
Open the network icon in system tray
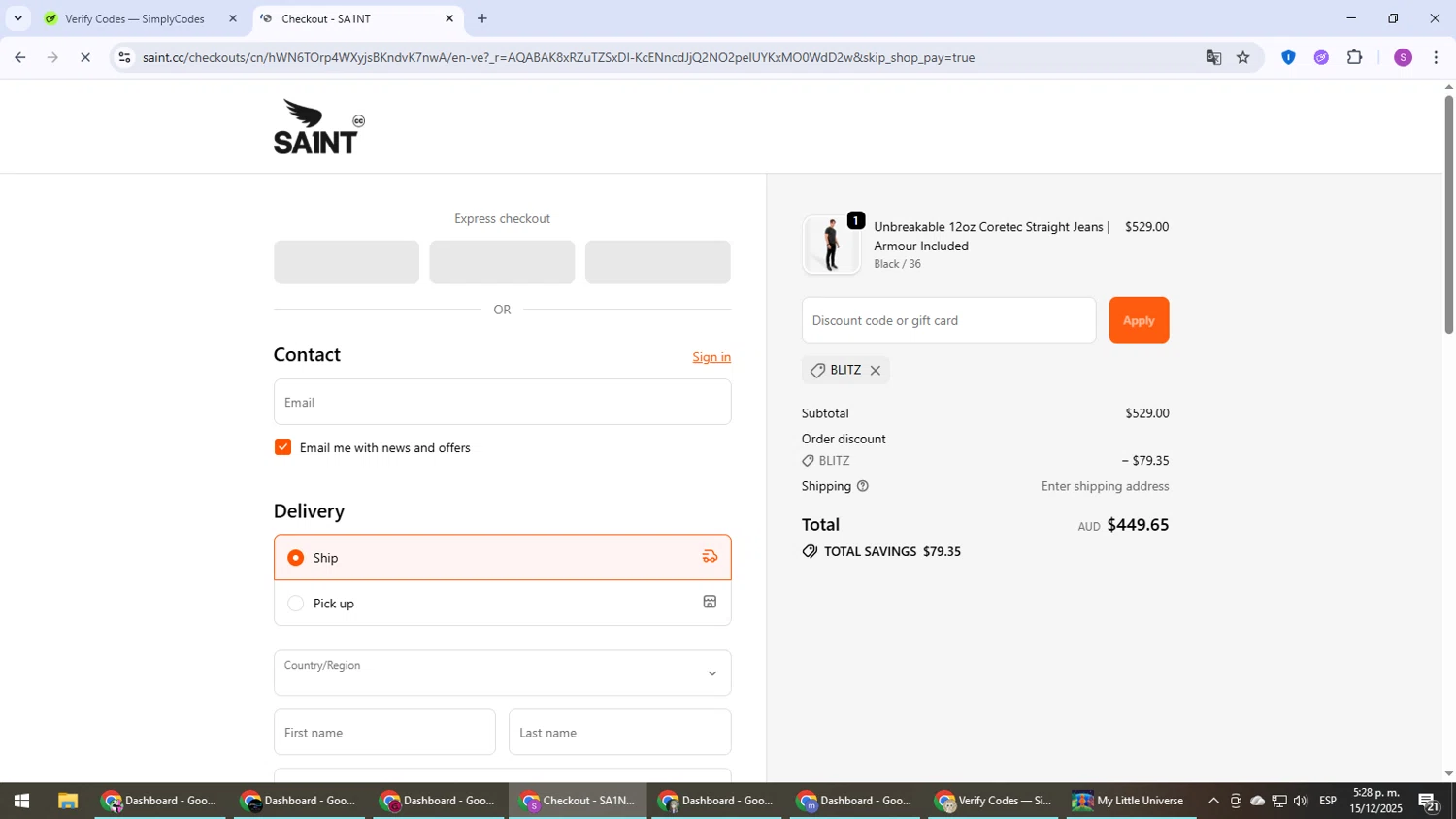(1279, 802)
